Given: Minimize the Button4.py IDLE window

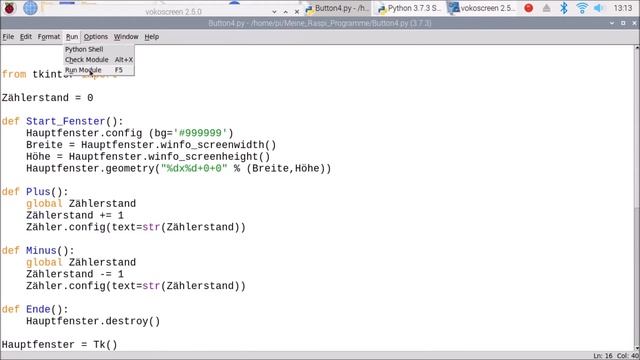Looking at the screenshot, I should 612,23.
